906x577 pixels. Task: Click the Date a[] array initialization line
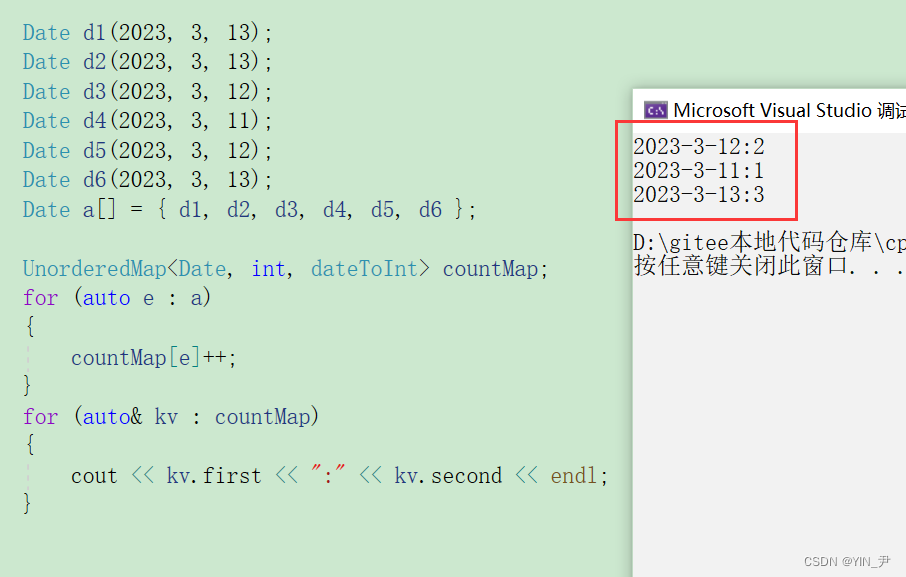250,209
